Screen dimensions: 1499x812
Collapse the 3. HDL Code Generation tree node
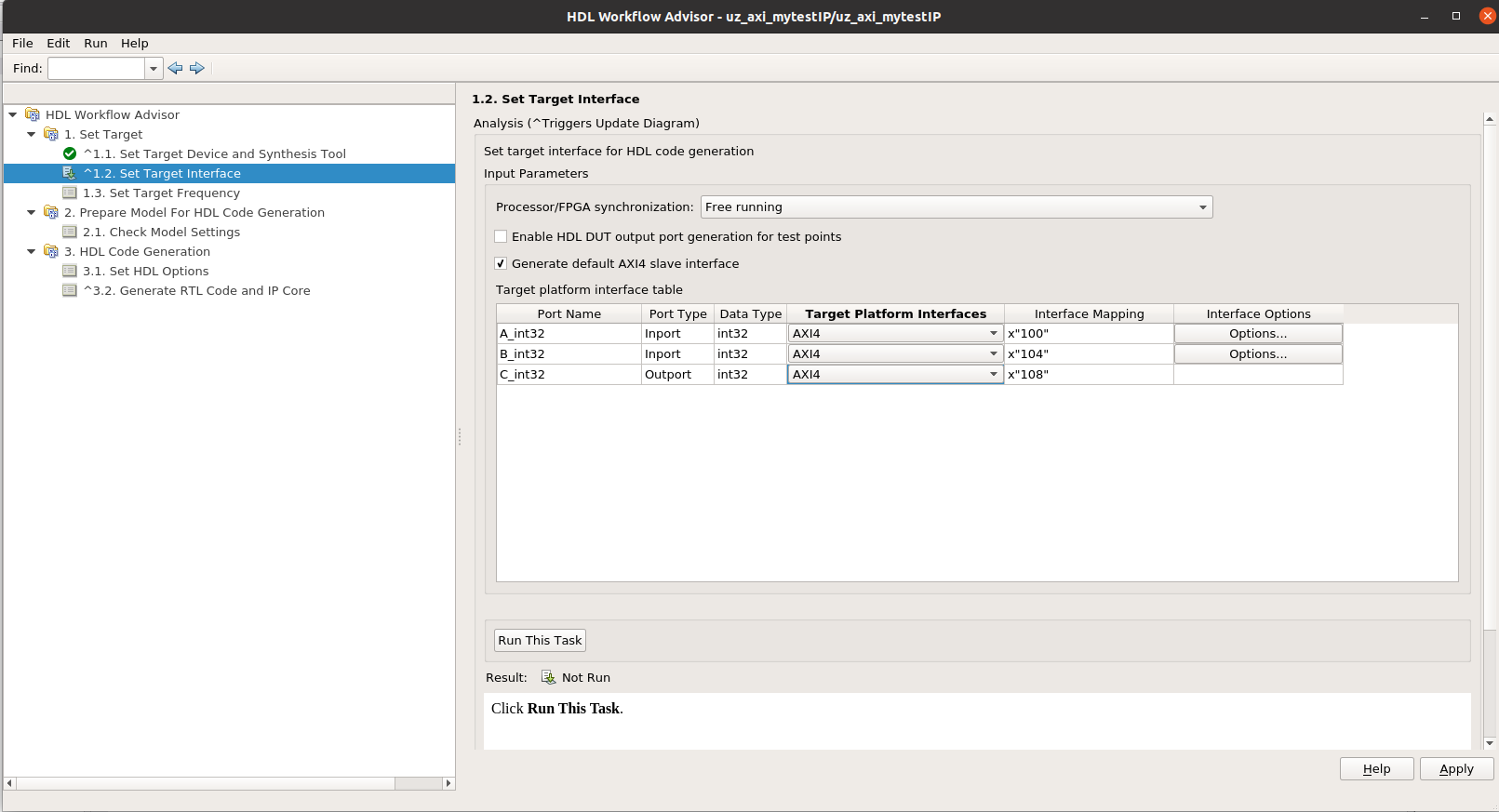(x=31, y=251)
